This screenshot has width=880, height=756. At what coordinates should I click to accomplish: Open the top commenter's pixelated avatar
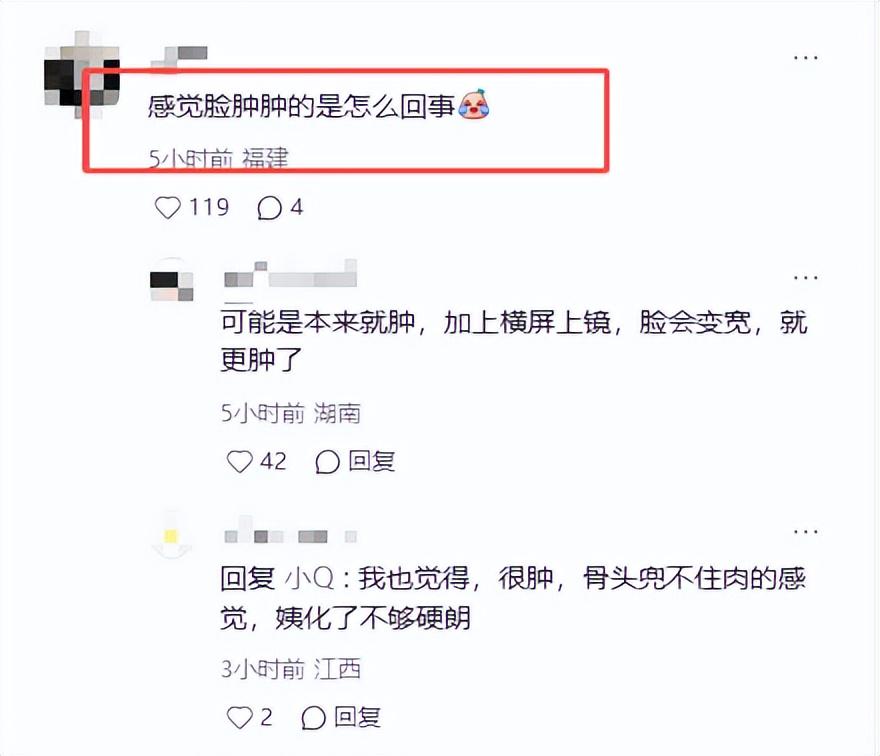coord(82,75)
